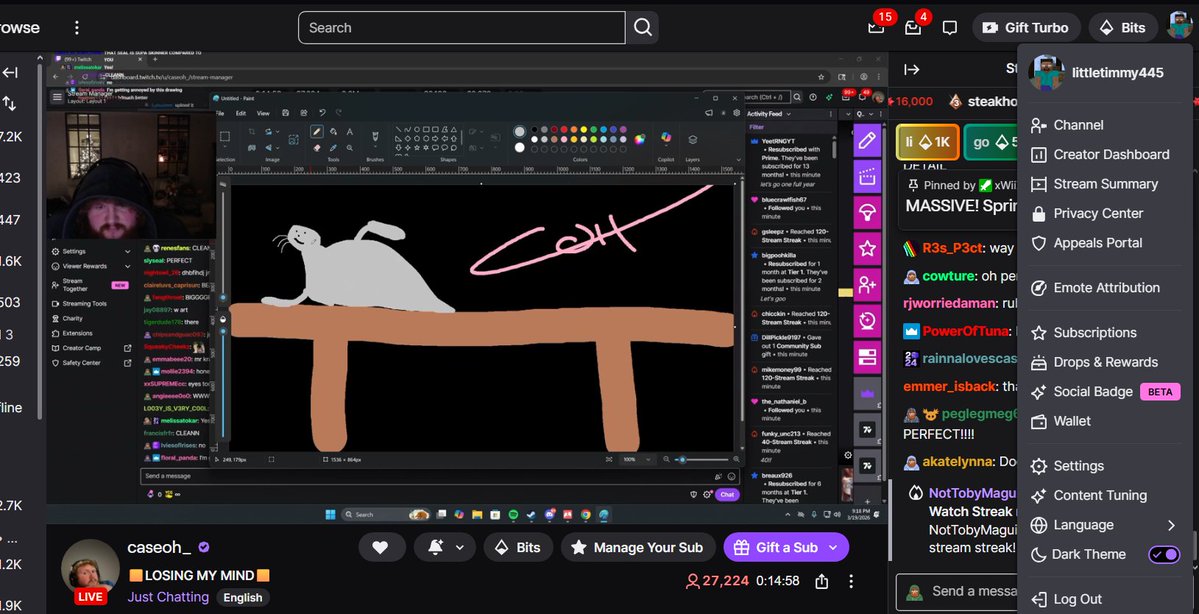Click the purple Gift a Sub button
The height and width of the screenshot is (614, 1199).
(775, 547)
